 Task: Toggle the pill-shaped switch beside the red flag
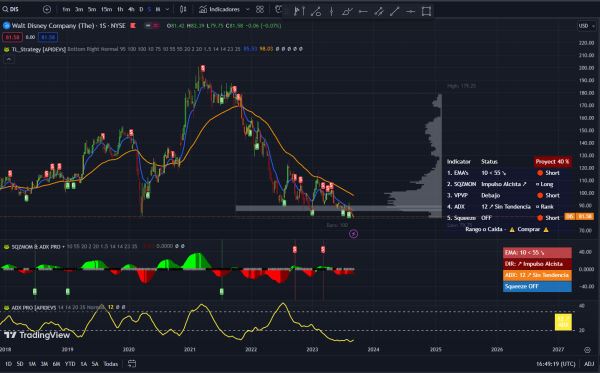click(x=152, y=26)
